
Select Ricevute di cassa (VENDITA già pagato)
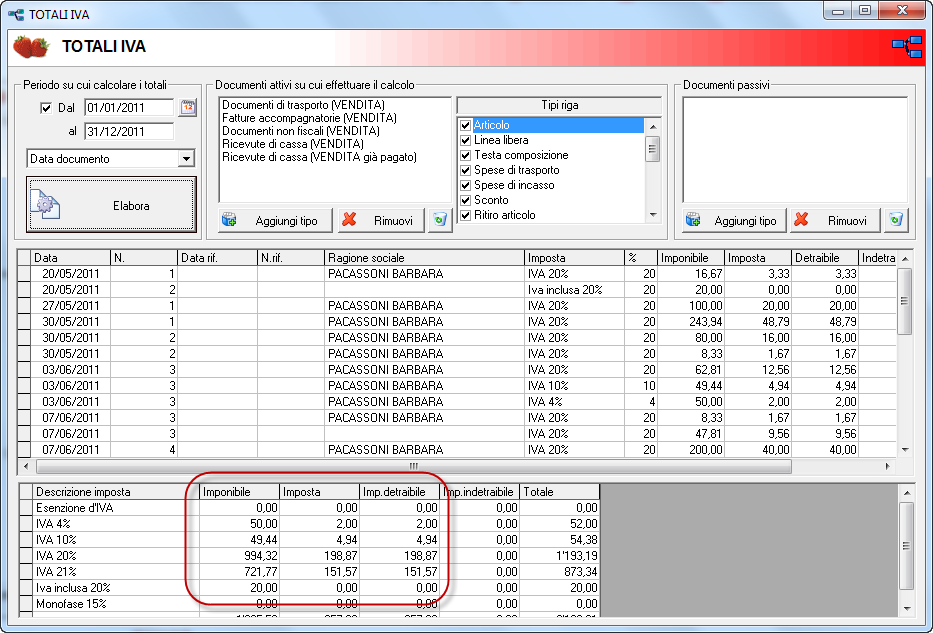pos(320,157)
